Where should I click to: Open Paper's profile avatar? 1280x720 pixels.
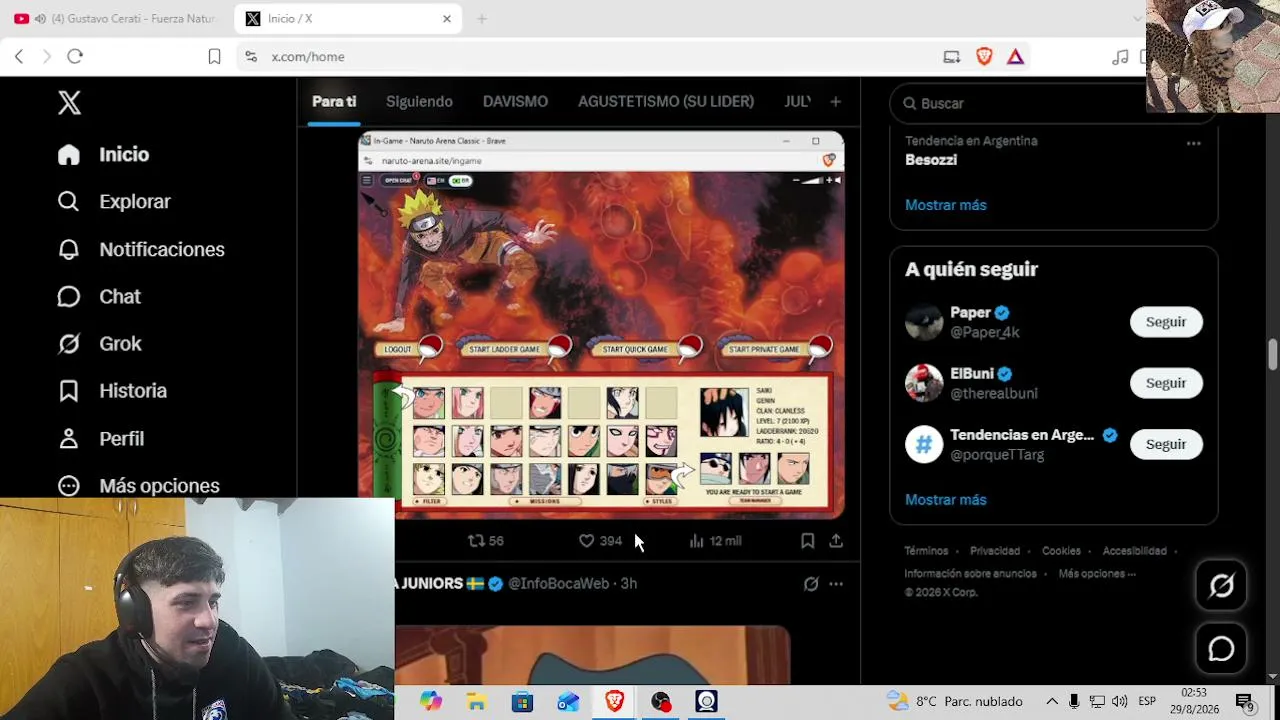[x=924, y=322]
